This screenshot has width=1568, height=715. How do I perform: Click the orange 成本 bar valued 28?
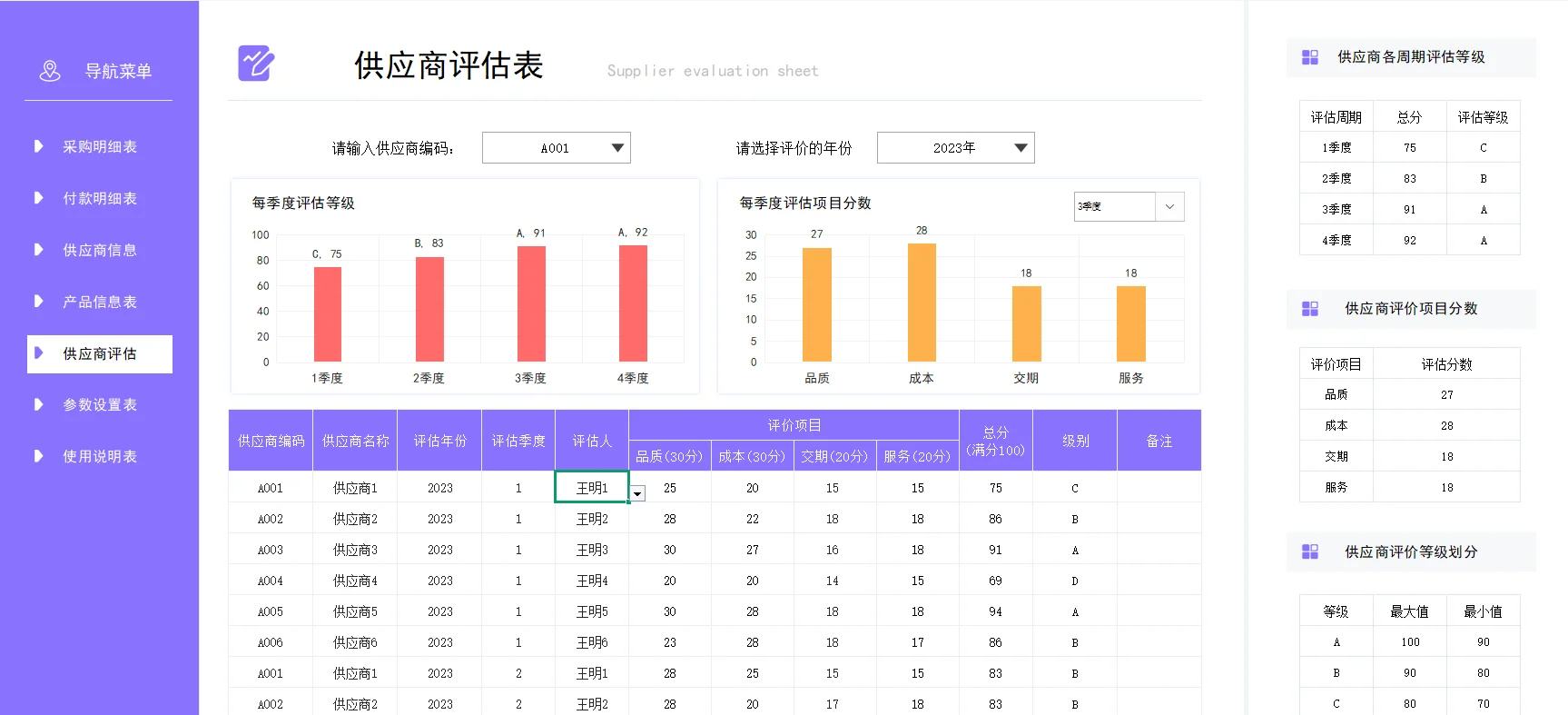pyautogui.click(x=922, y=303)
